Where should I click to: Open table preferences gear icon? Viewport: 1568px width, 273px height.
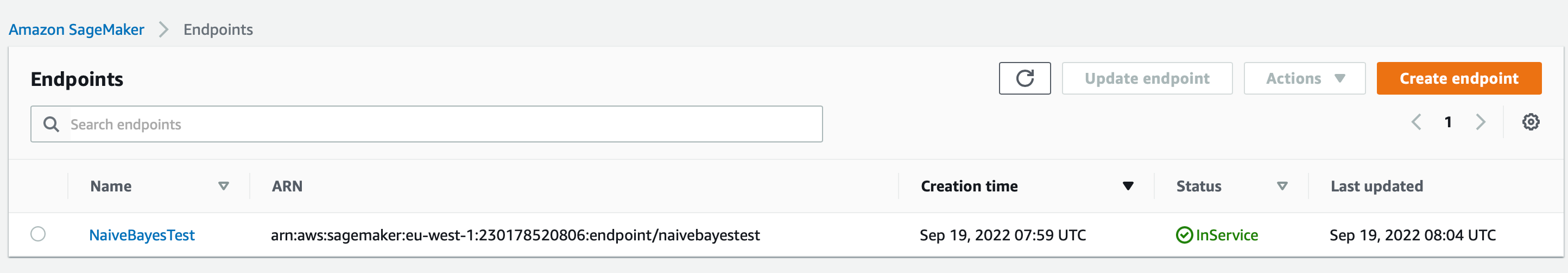[x=1530, y=122]
